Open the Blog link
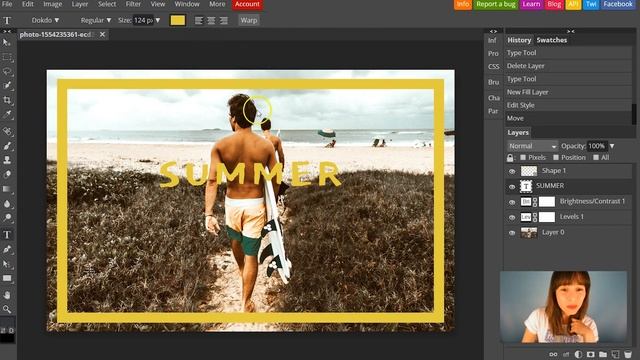 554,4
